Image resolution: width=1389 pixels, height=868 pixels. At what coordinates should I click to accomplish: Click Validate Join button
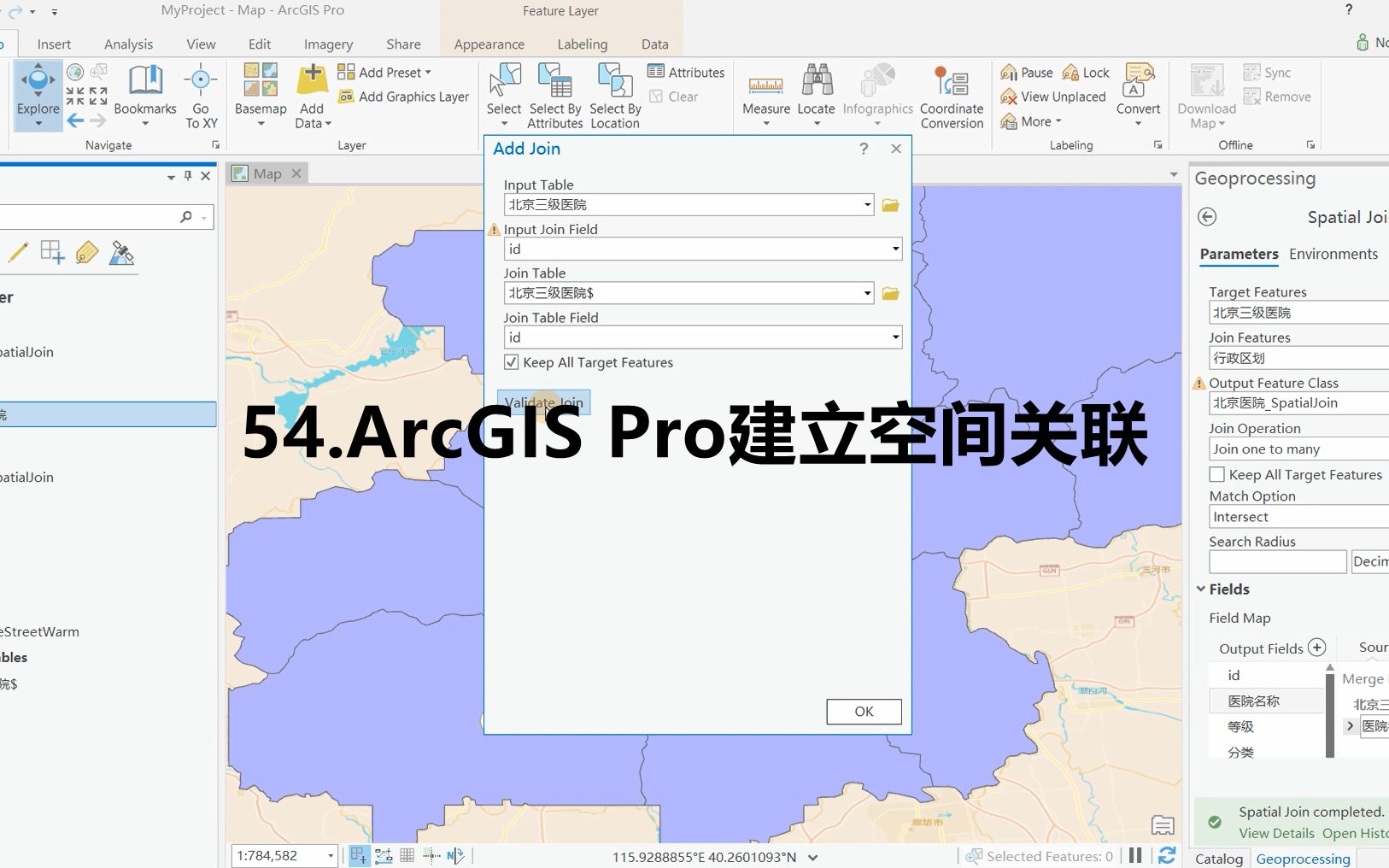point(543,402)
